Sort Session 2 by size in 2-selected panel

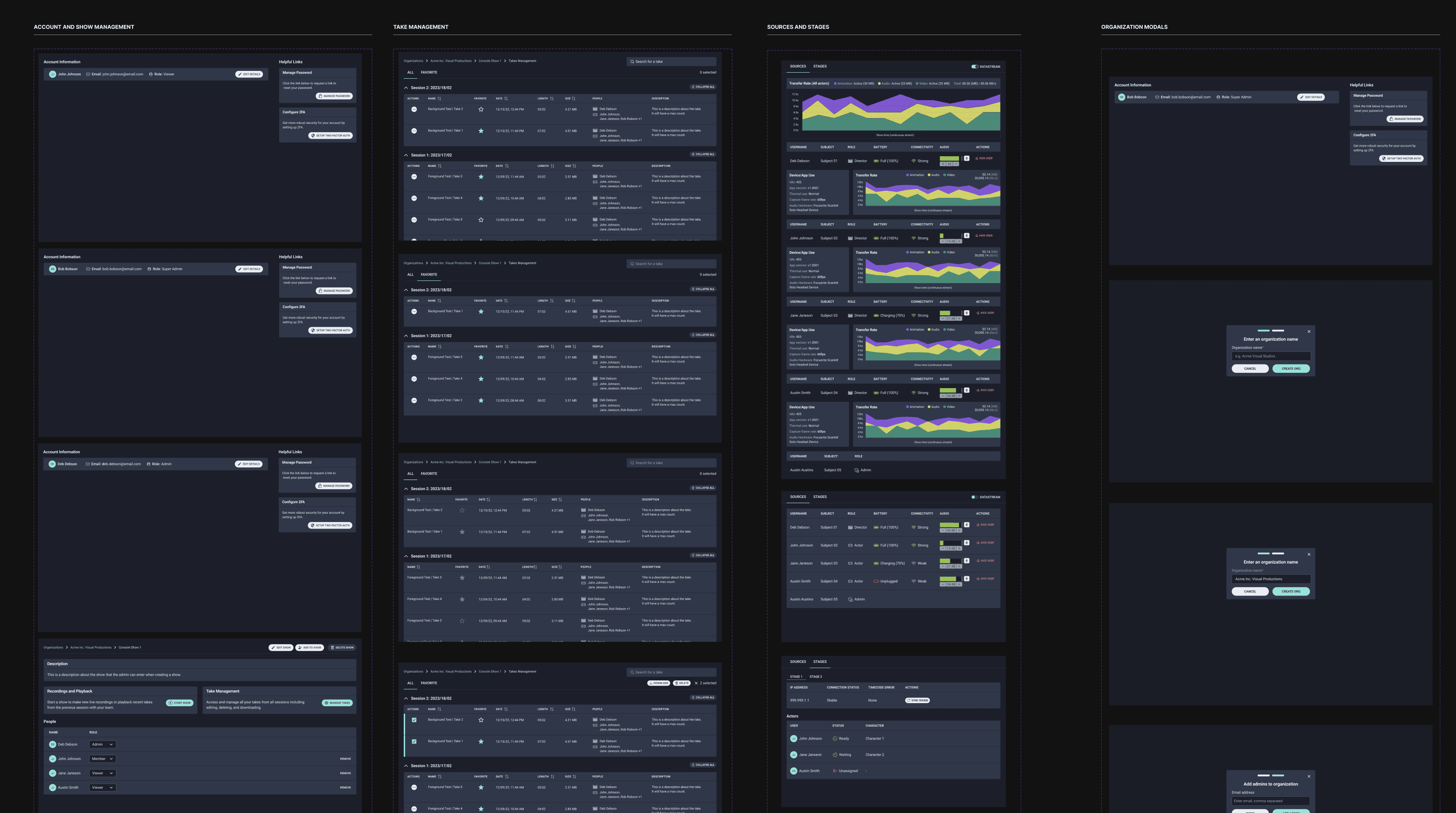pos(573,709)
